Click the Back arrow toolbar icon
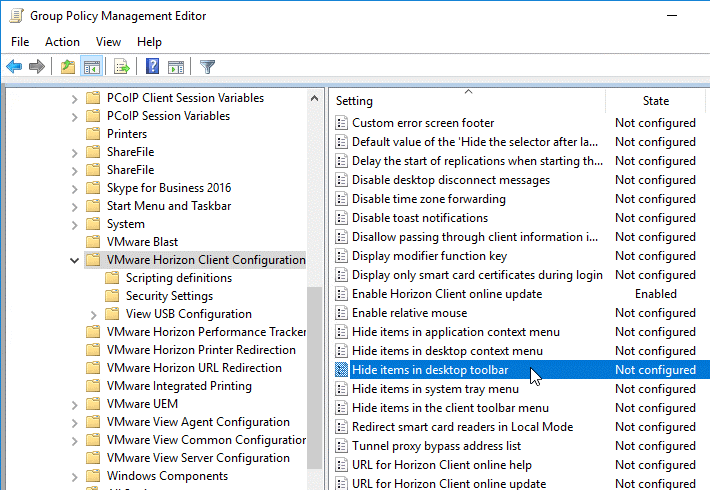The width and height of the screenshot is (710, 490). pyautogui.click(x=14, y=67)
